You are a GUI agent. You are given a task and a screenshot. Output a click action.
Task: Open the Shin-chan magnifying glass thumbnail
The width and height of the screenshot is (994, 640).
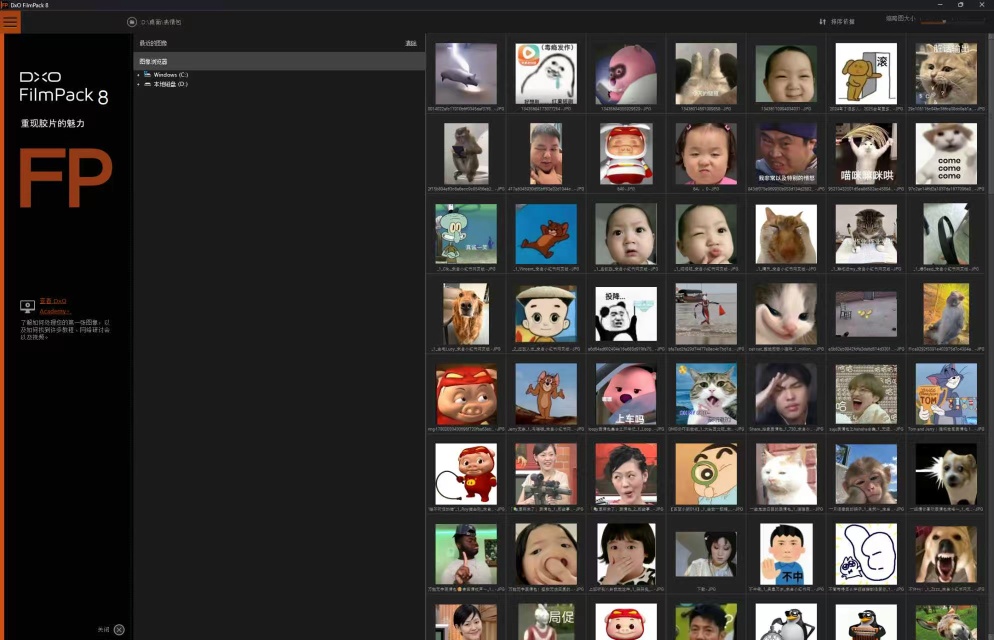[706, 474]
